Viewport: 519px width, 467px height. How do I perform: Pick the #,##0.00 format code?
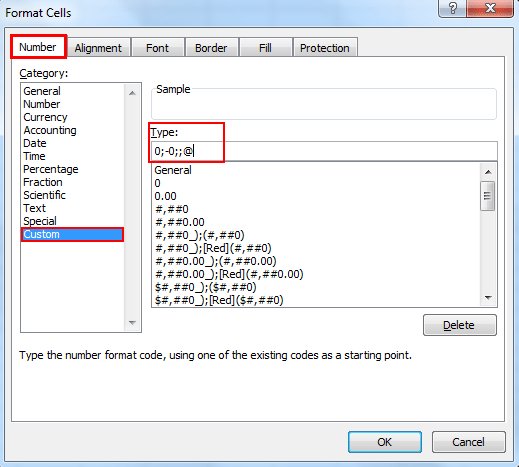tap(180, 222)
